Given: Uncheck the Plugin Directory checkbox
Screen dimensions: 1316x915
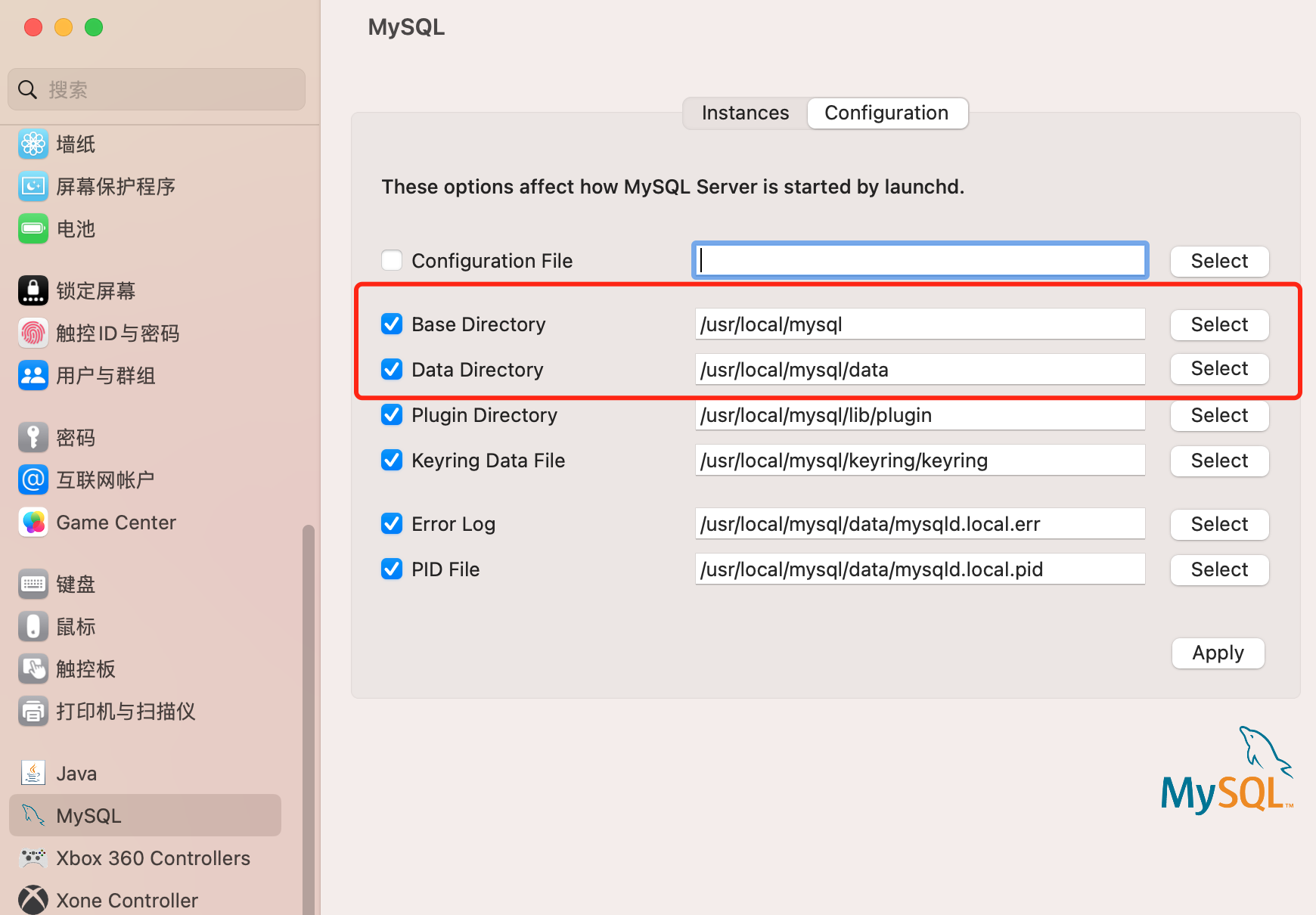Looking at the screenshot, I should (x=392, y=414).
